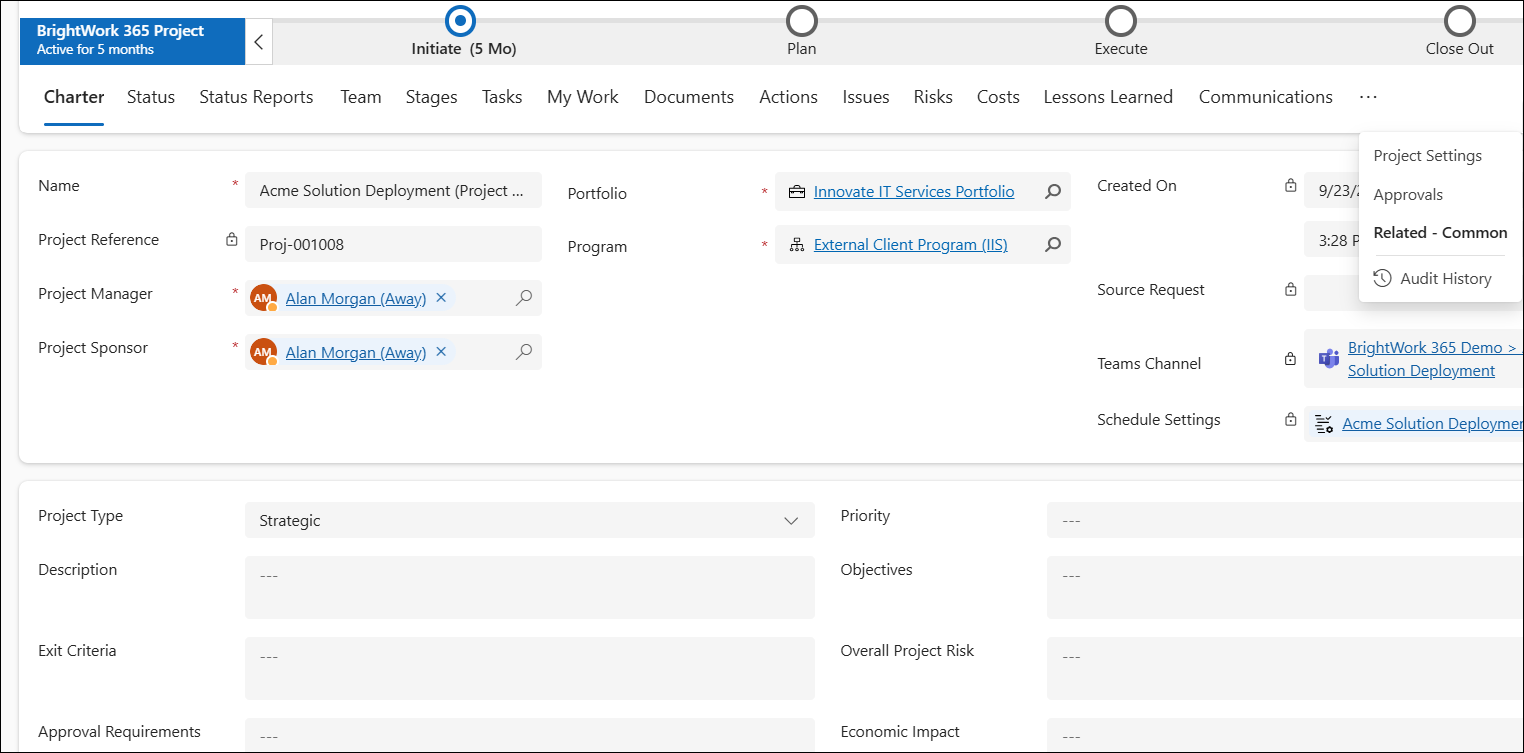
Task: Click the Project Manager avatar icon
Action: pyautogui.click(x=264, y=298)
